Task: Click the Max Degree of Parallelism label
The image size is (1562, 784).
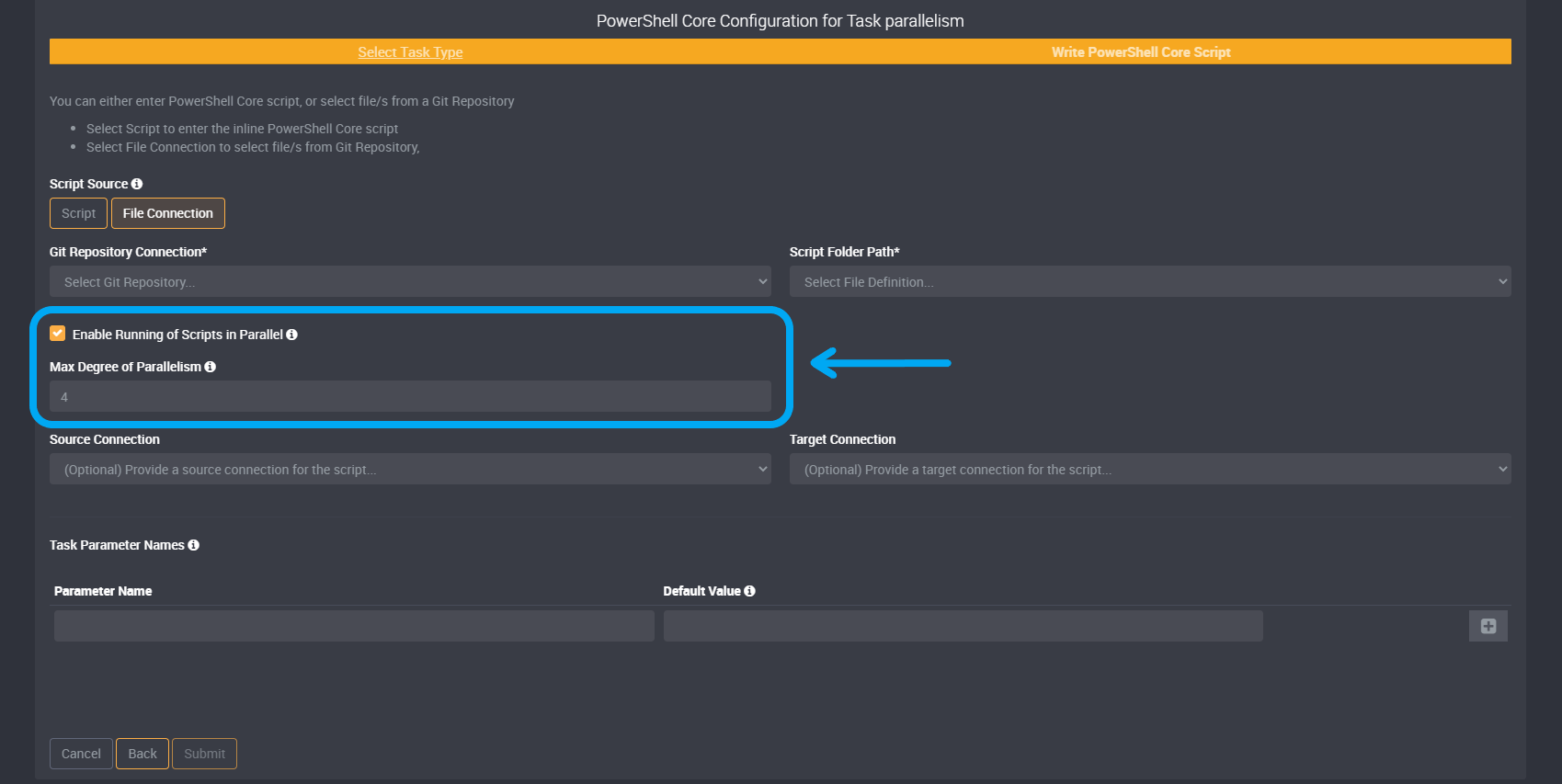Action: click(x=125, y=367)
